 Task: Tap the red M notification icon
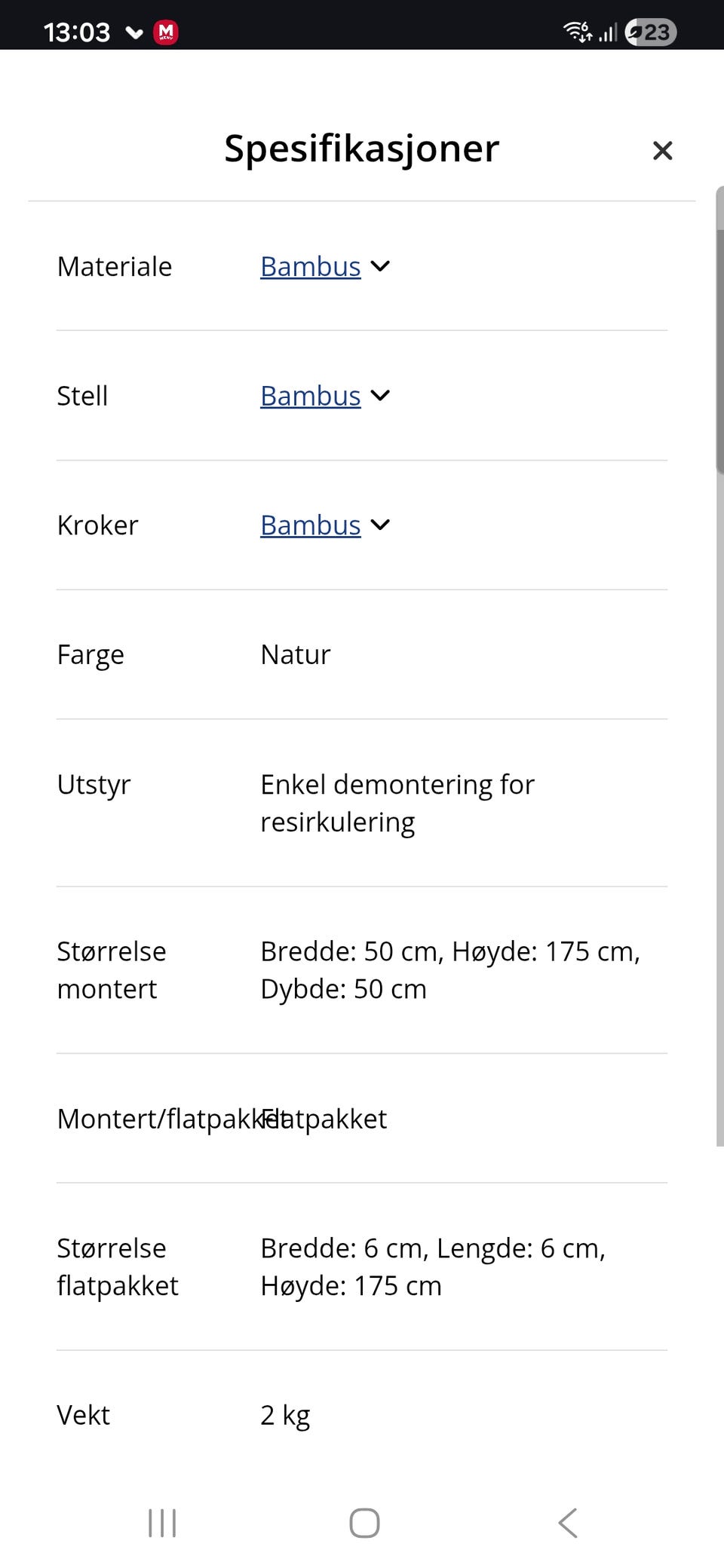166,32
